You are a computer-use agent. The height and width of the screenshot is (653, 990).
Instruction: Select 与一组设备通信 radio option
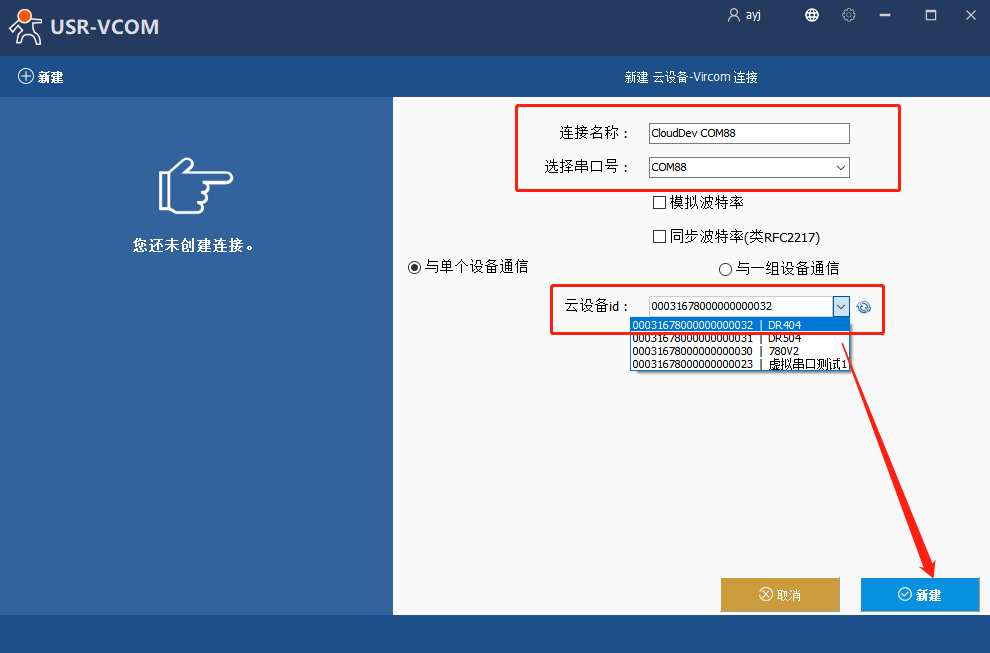pos(725,270)
